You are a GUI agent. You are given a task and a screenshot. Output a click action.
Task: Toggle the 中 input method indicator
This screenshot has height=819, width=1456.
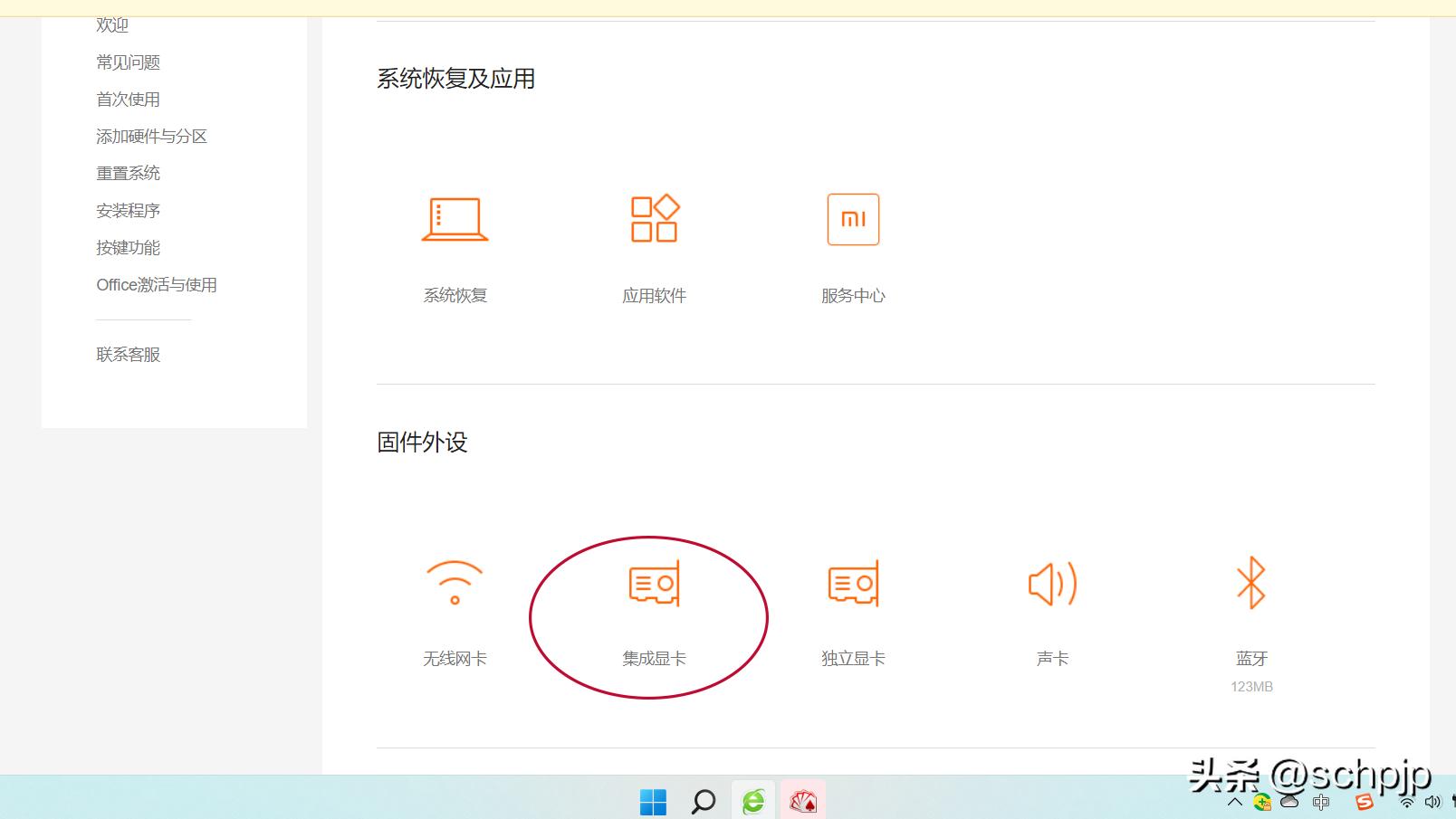pyautogui.click(x=1320, y=803)
